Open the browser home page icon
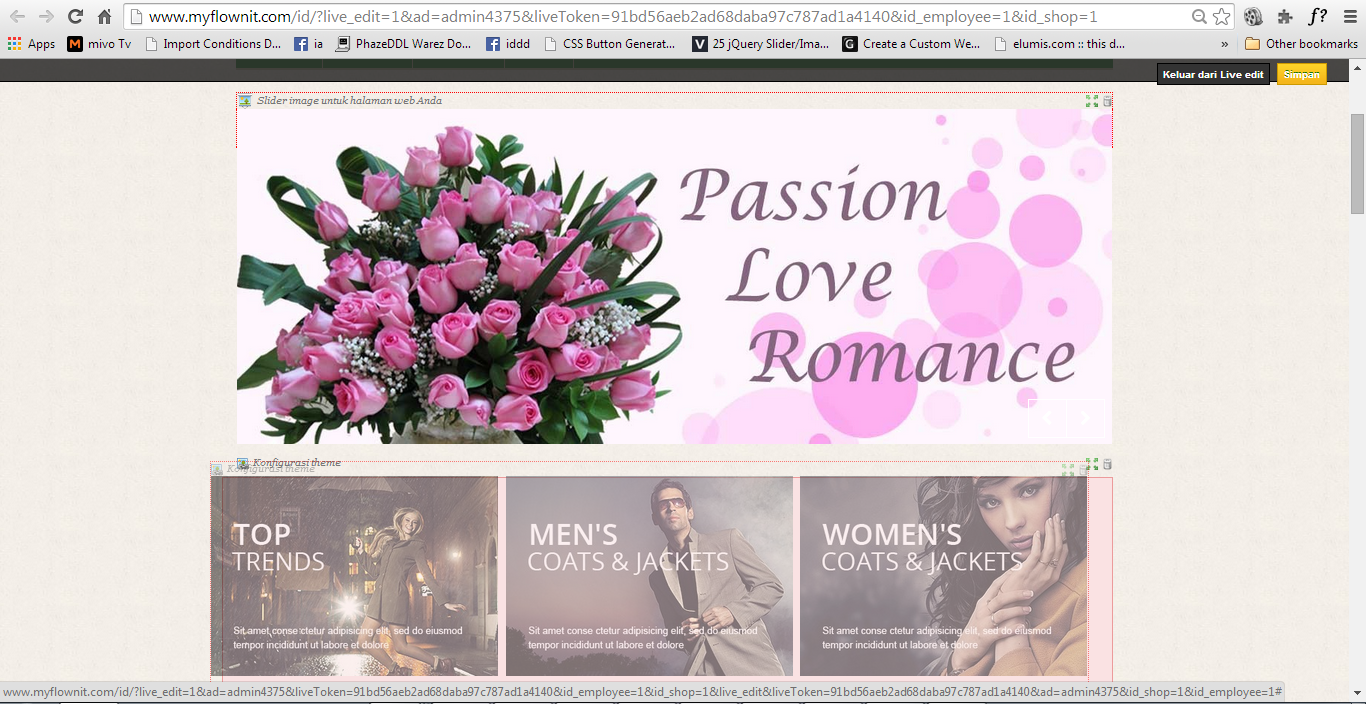1366x704 pixels. [104, 16]
